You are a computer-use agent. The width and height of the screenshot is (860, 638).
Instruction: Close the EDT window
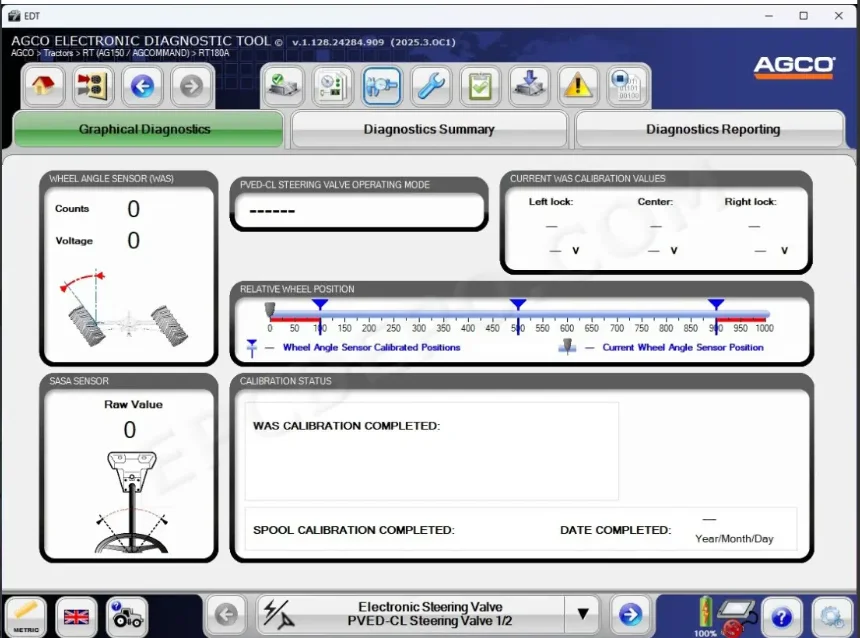839,16
